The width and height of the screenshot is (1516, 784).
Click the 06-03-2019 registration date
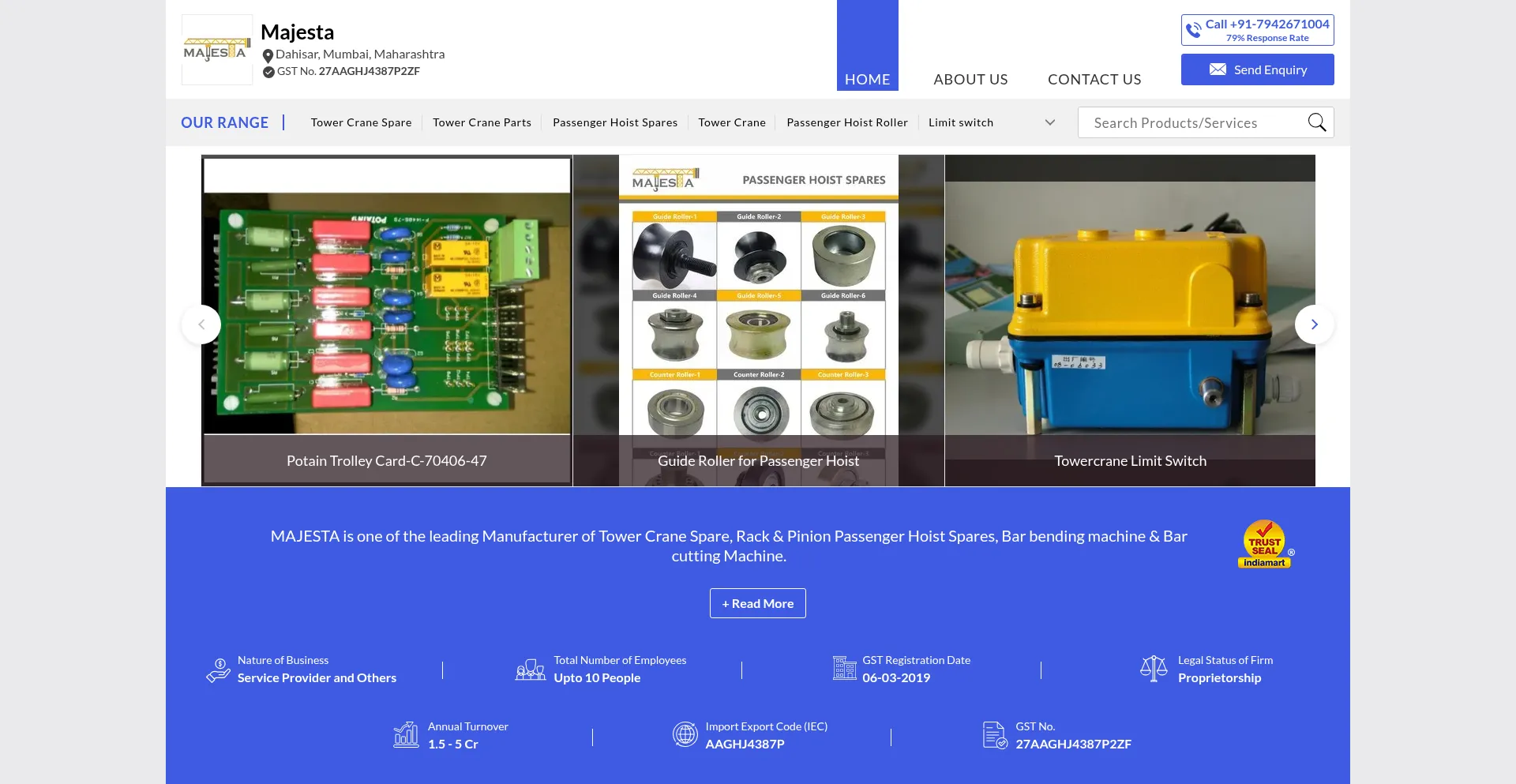(x=896, y=677)
